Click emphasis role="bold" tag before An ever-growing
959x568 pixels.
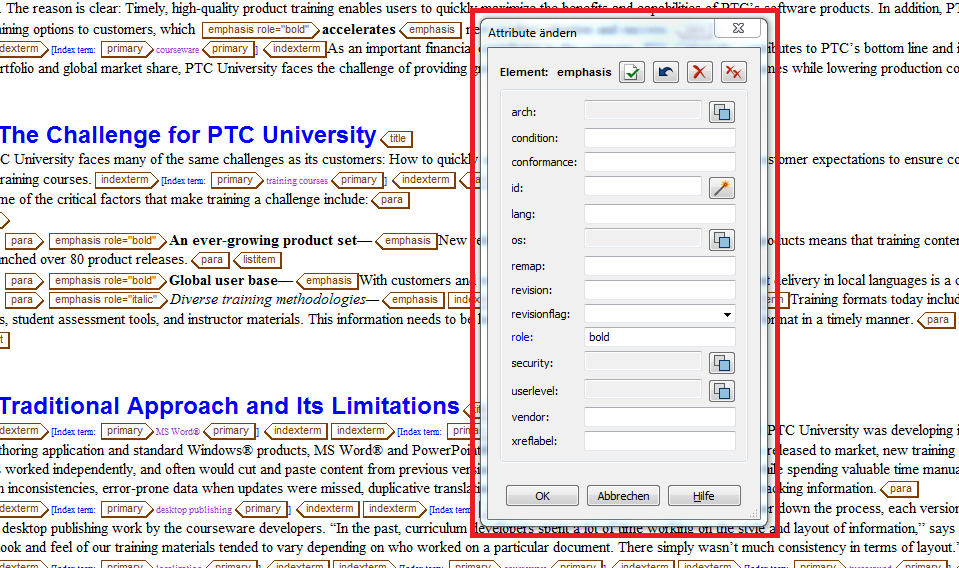click(x=108, y=241)
